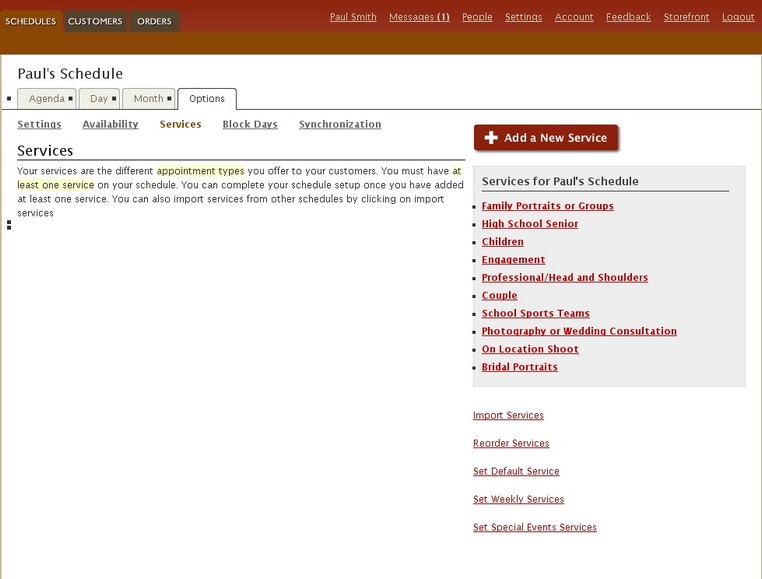
Task: Switch to the Agenda tab
Action: pyautogui.click(x=47, y=99)
